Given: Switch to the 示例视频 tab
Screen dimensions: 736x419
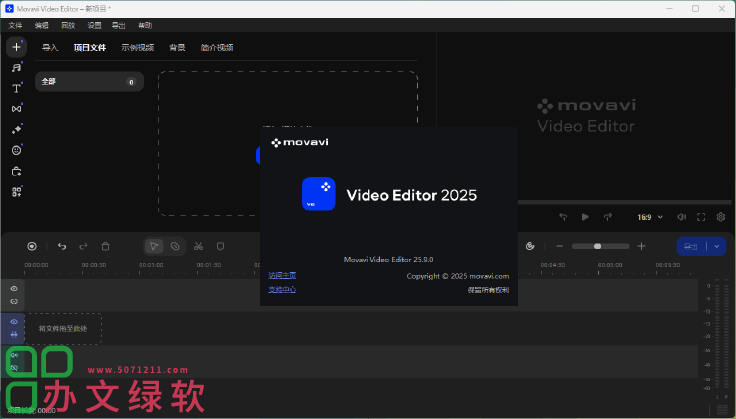Looking at the screenshot, I should coord(138,47).
